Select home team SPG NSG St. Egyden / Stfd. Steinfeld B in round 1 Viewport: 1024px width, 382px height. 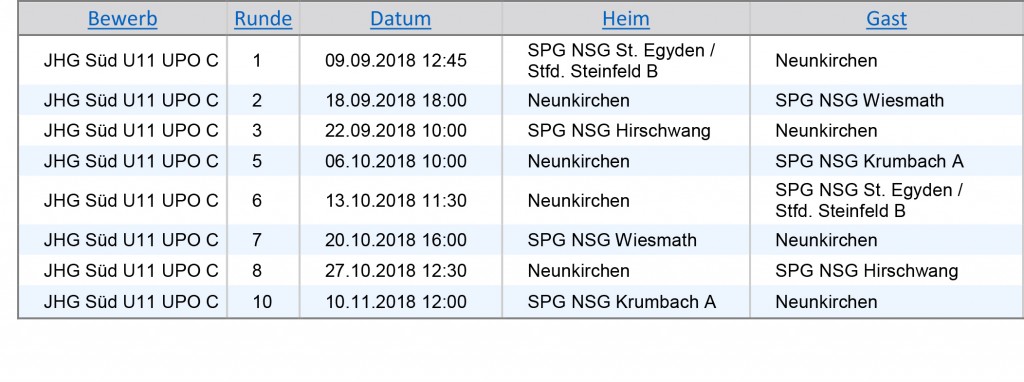621,61
